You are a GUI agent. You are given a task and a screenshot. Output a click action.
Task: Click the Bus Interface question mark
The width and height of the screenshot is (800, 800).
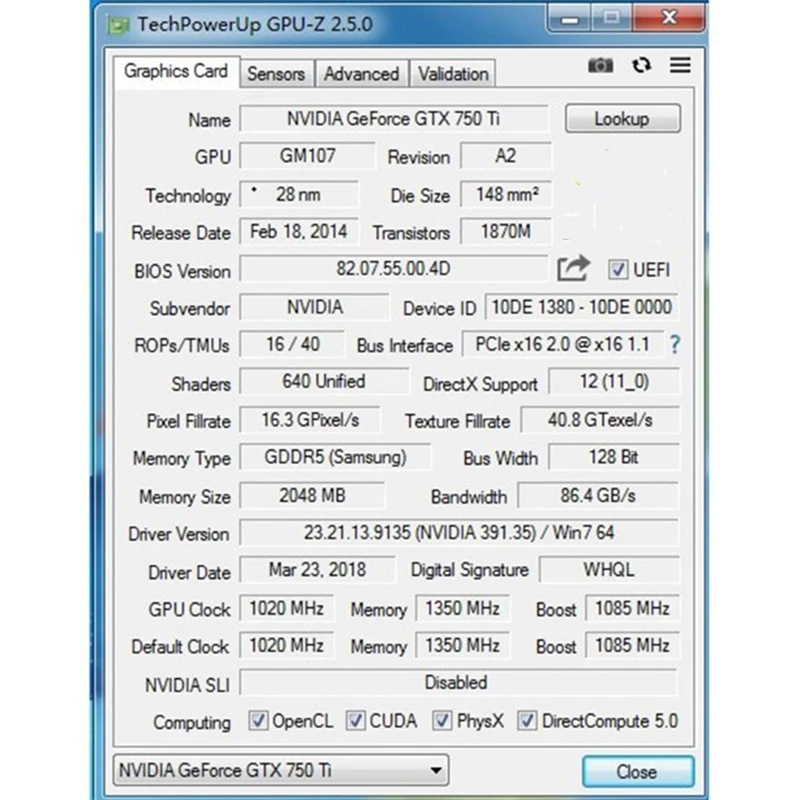(x=675, y=345)
